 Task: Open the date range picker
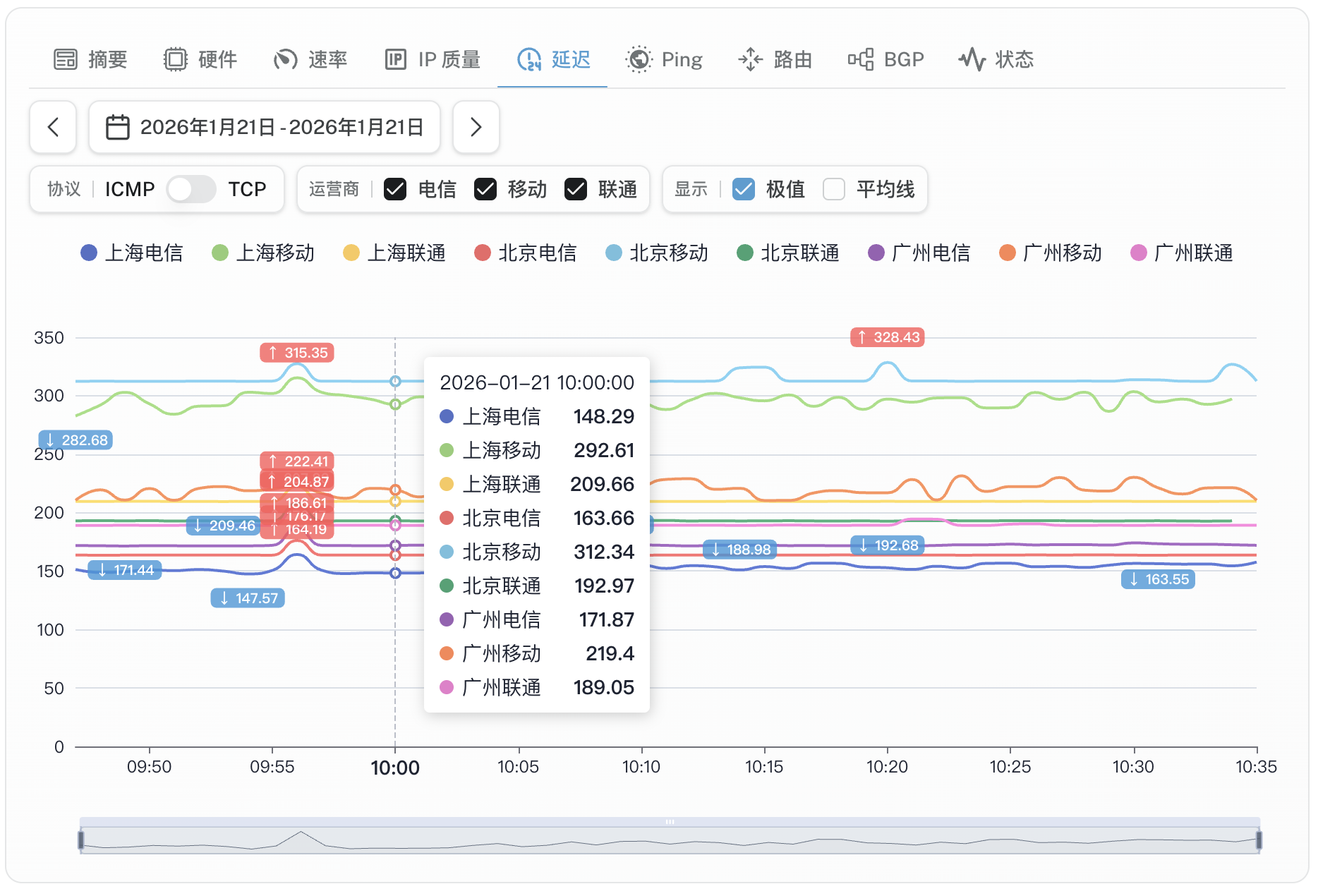[265, 127]
